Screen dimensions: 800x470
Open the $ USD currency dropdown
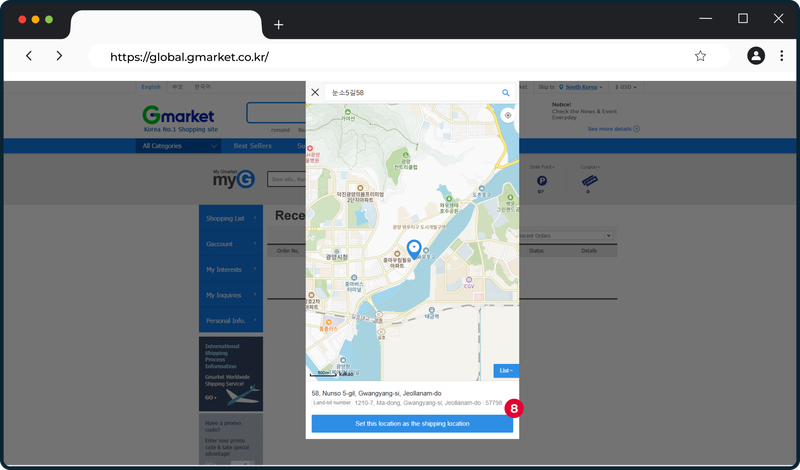click(626, 87)
